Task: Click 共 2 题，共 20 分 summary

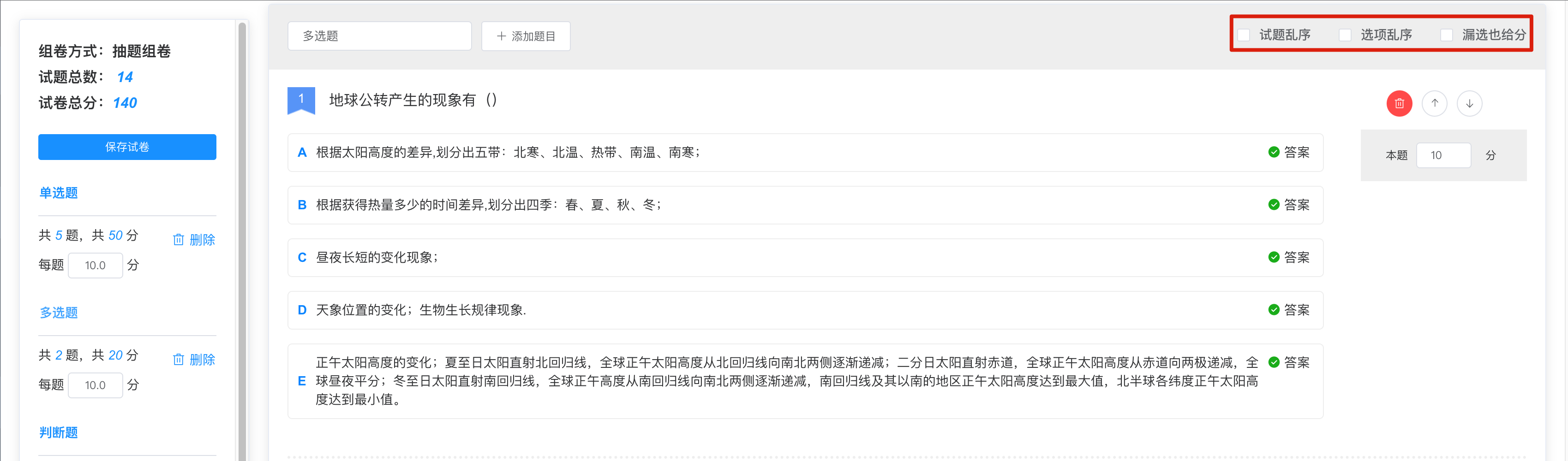Action: point(89,355)
